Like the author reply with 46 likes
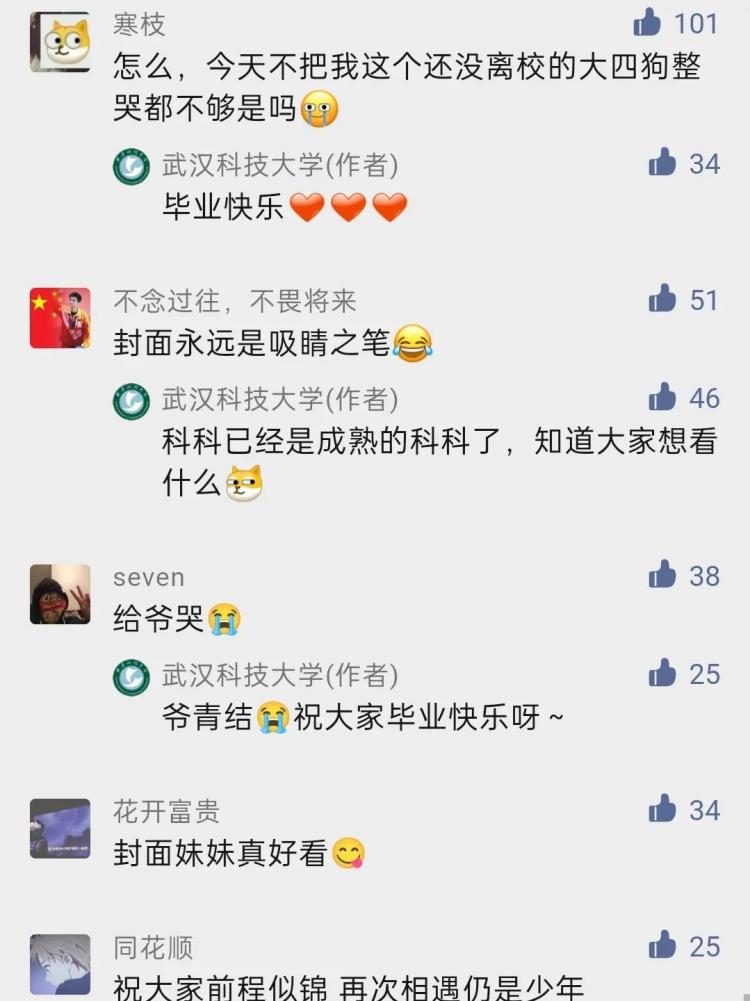The width and height of the screenshot is (750, 1001). pyautogui.click(x=662, y=396)
